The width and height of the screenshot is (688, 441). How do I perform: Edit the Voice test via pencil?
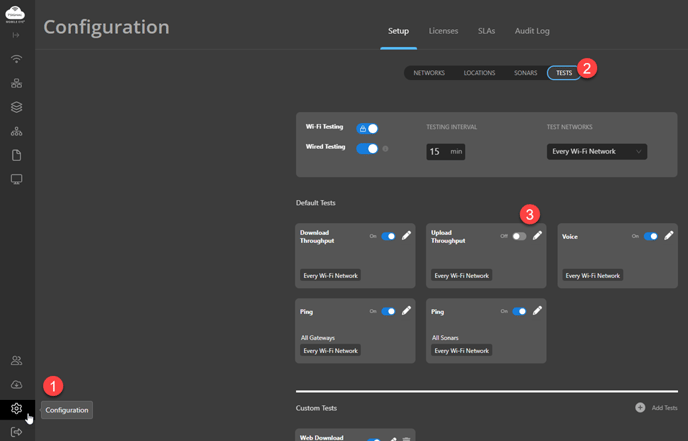point(669,236)
